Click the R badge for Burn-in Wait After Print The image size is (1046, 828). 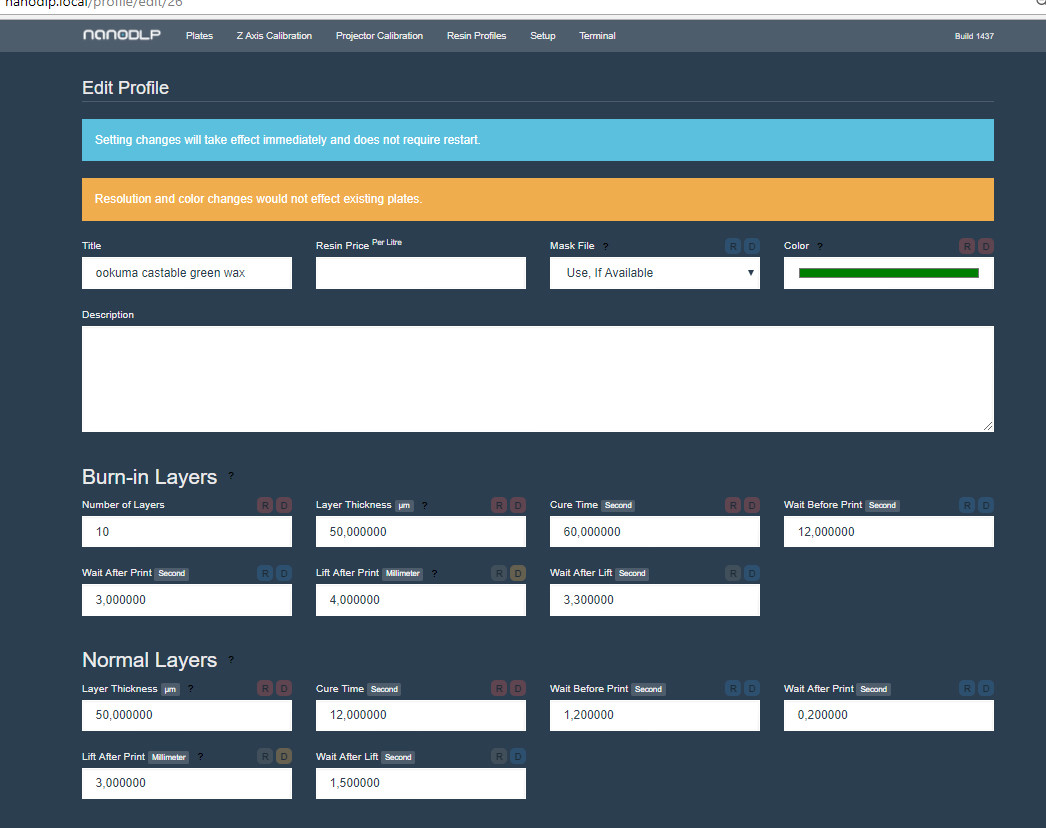point(266,573)
